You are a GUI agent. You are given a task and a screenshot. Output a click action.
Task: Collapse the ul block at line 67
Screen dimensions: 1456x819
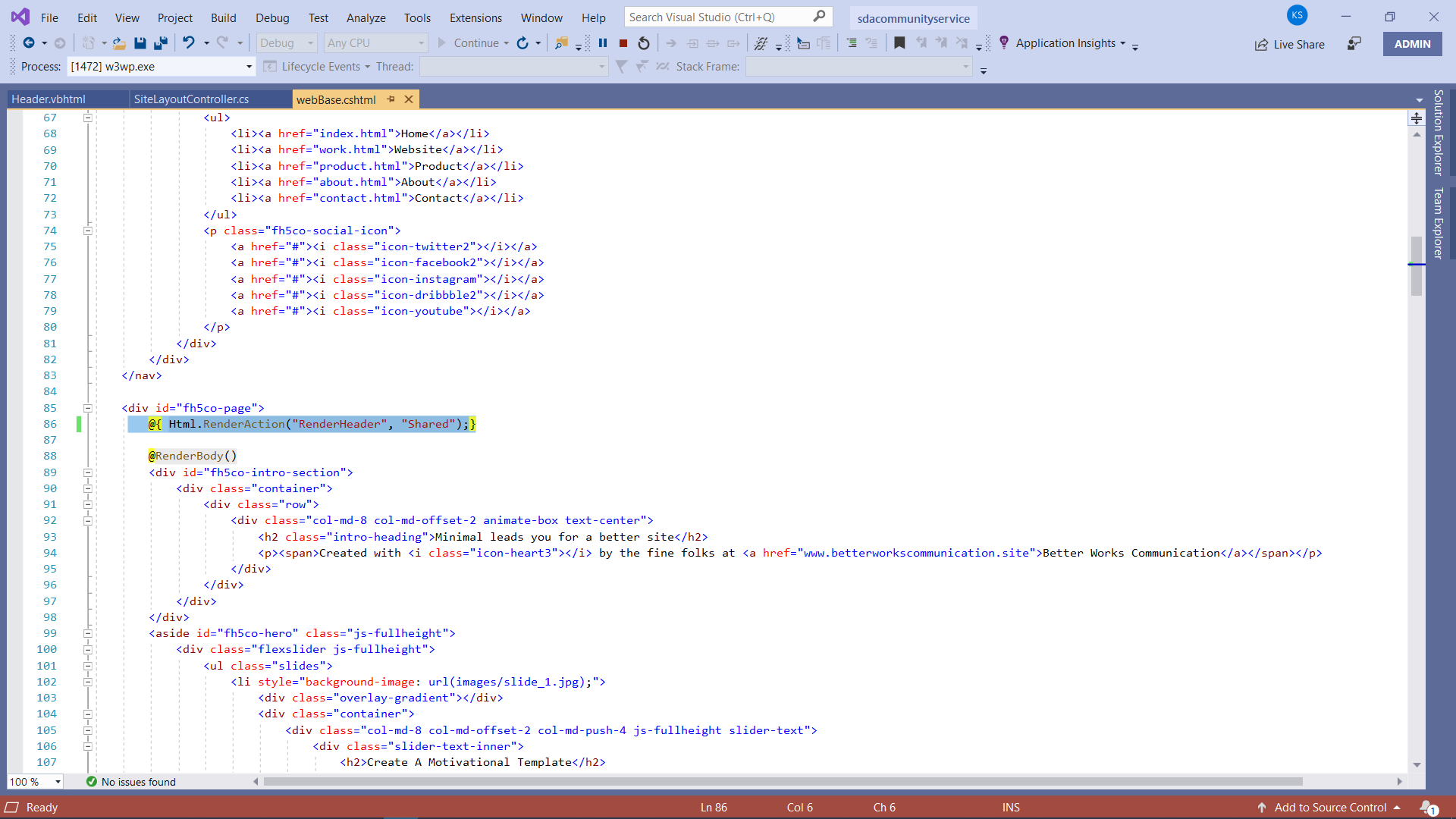tap(88, 118)
